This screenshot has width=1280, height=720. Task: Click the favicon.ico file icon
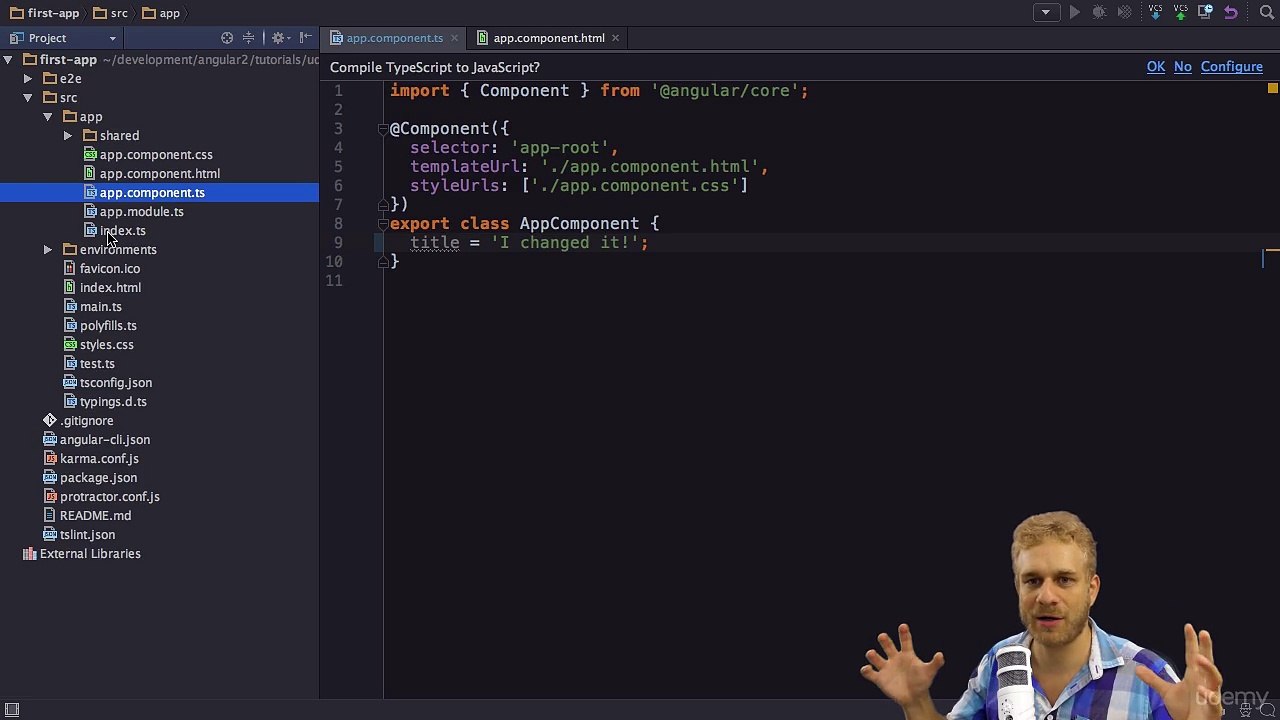(x=70, y=268)
